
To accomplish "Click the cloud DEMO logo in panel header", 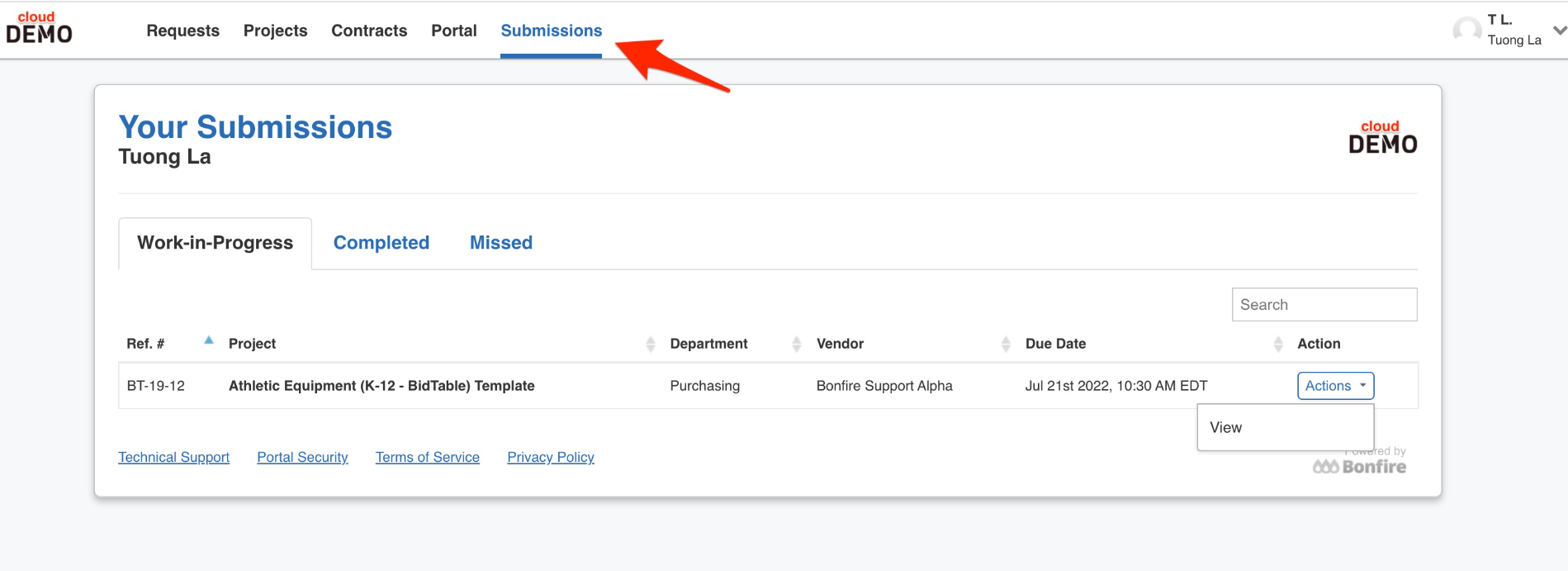I will coord(1383,137).
